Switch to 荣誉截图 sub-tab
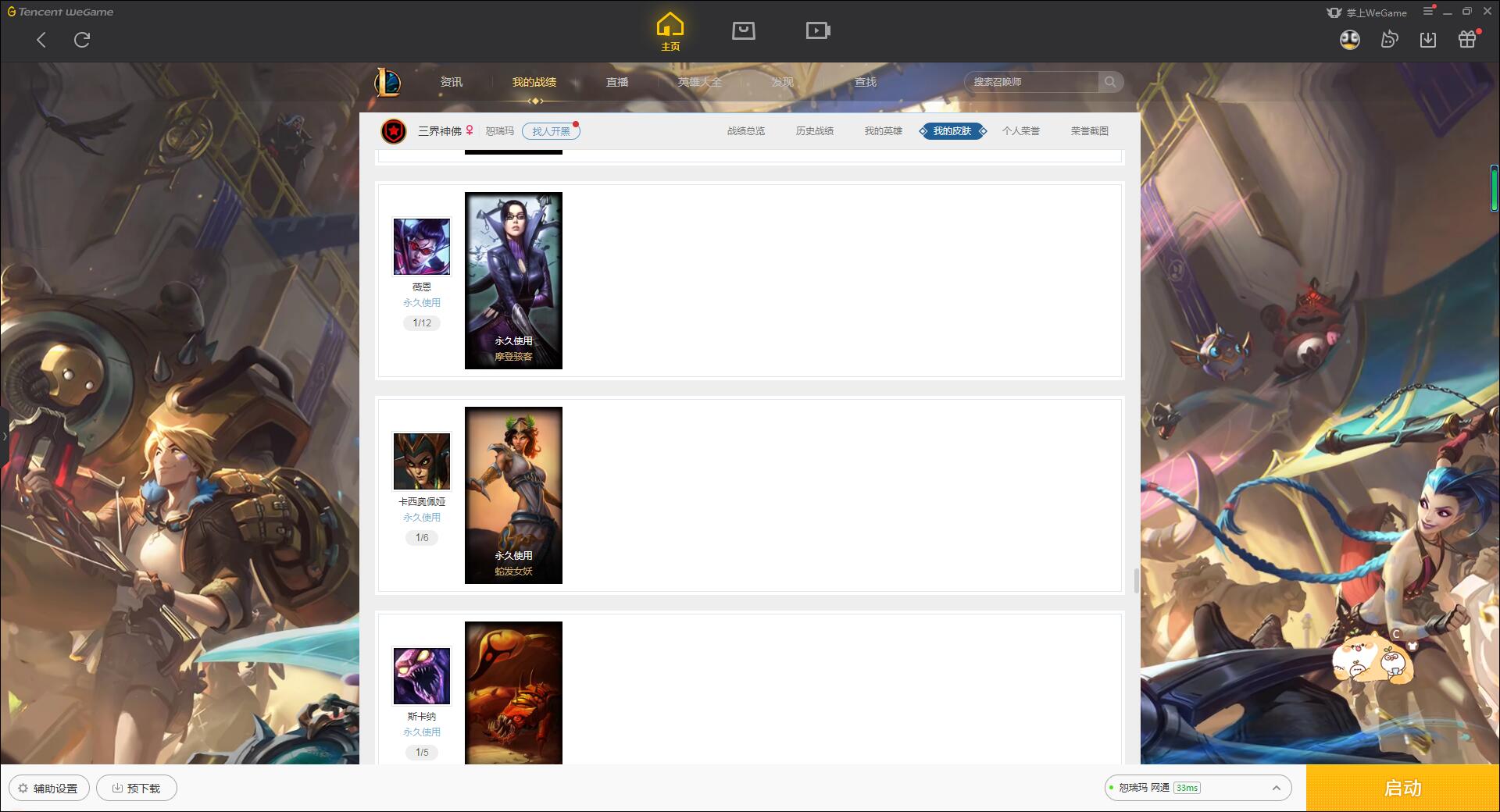1500x812 pixels. click(1090, 131)
